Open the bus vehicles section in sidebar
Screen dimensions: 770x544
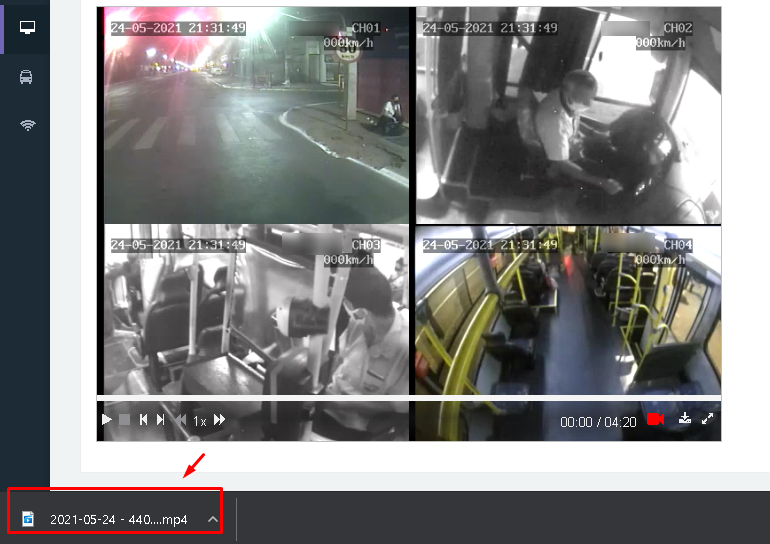pyautogui.click(x=27, y=77)
